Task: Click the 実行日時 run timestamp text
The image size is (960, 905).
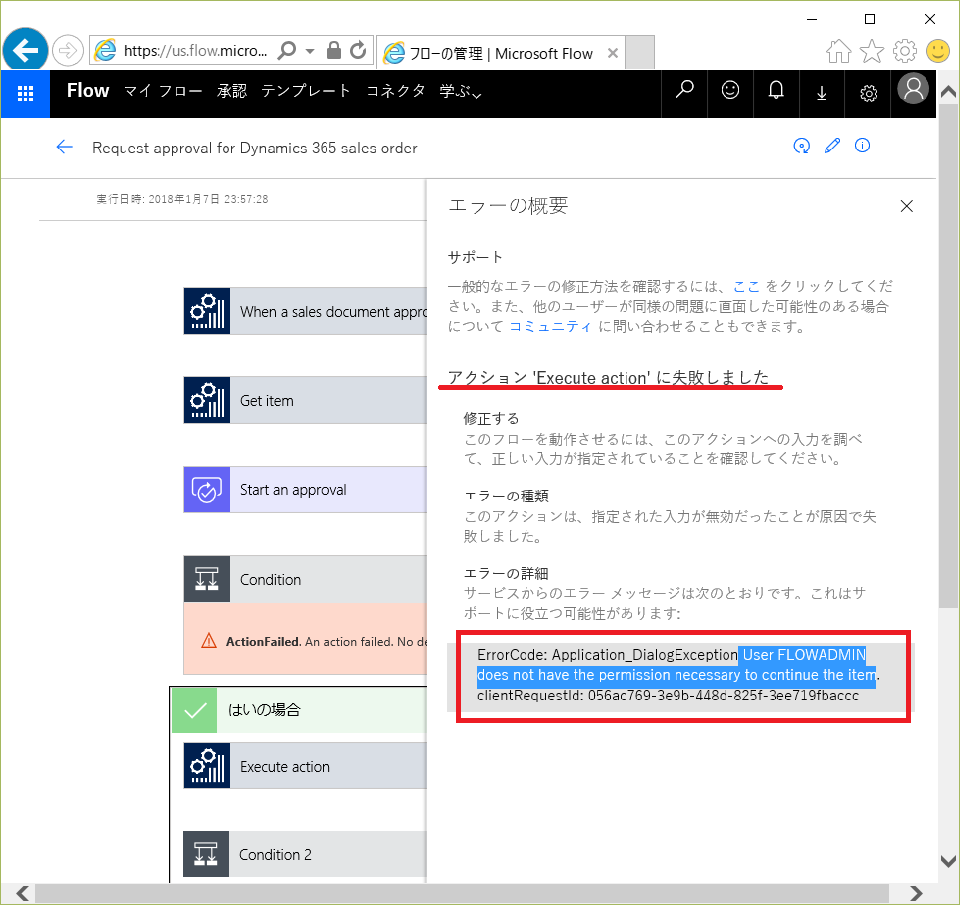Action: click(182, 199)
